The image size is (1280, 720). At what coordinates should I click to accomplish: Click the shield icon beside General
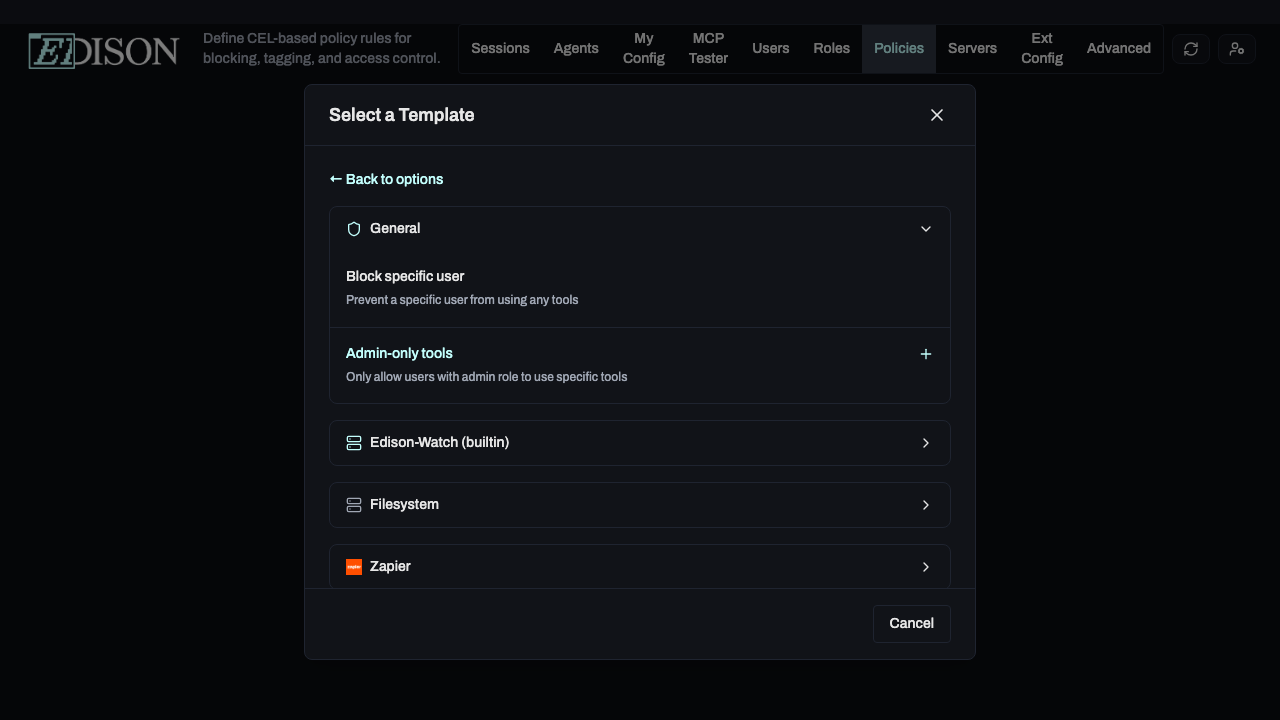(x=354, y=228)
